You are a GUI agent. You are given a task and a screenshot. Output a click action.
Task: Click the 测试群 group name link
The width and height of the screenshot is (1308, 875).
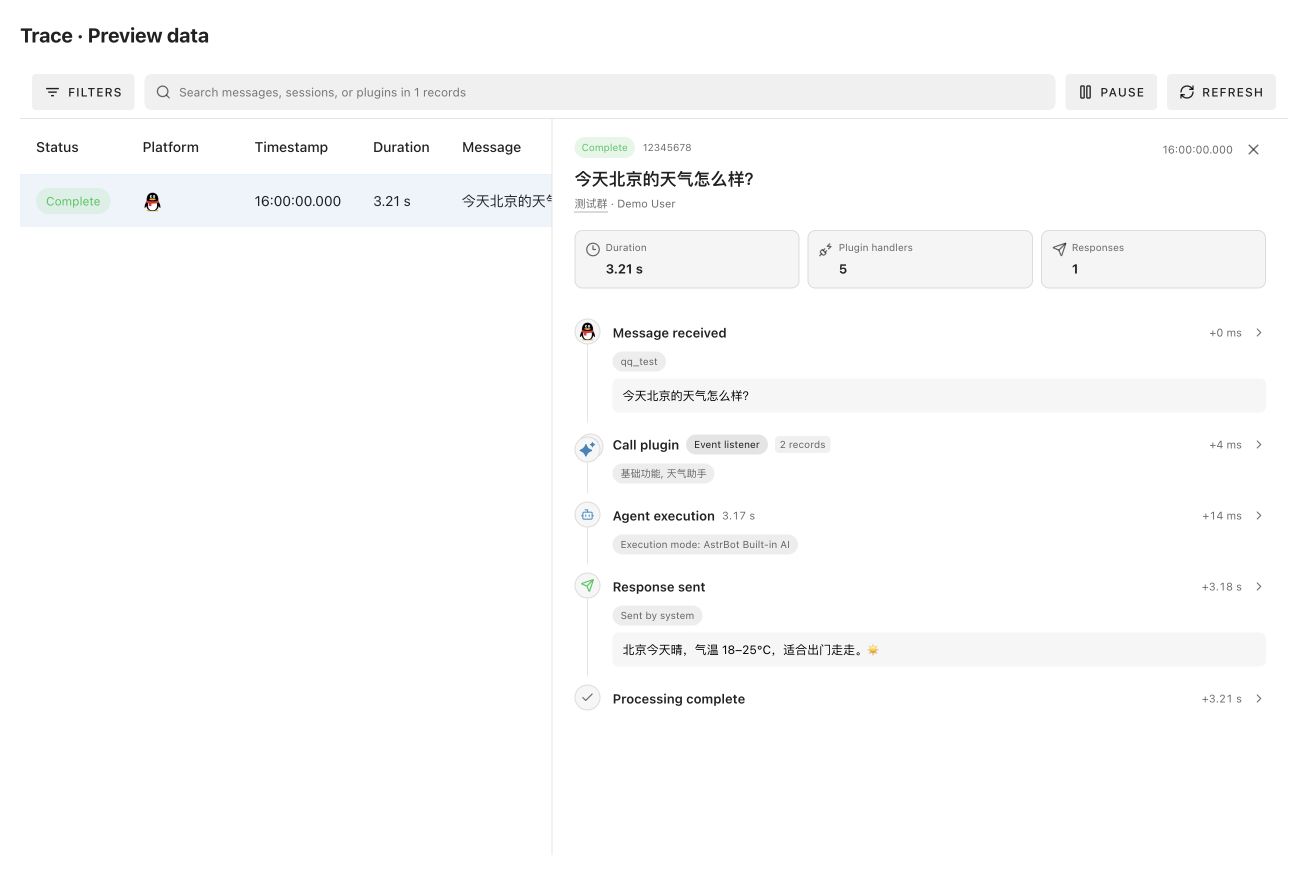point(591,204)
